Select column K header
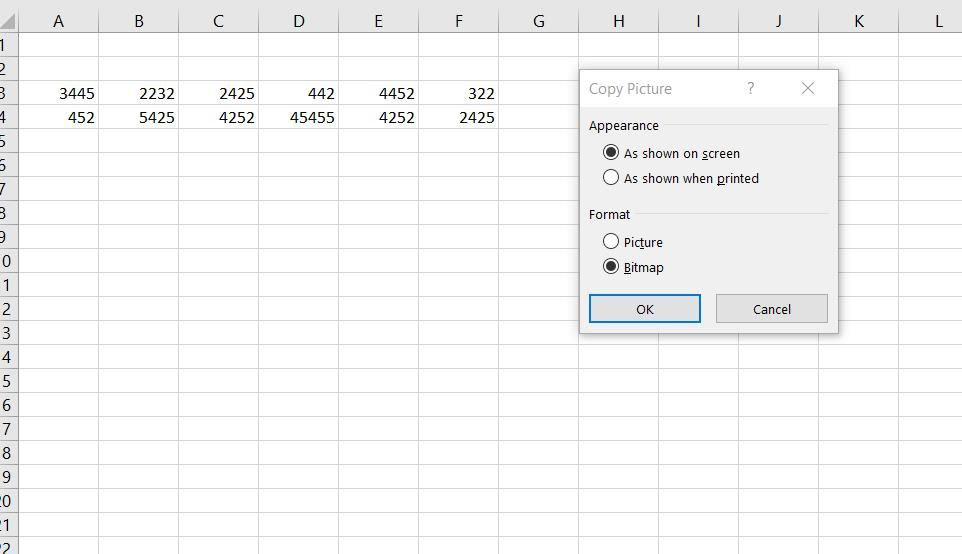This screenshot has width=962, height=554. [x=858, y=21]
